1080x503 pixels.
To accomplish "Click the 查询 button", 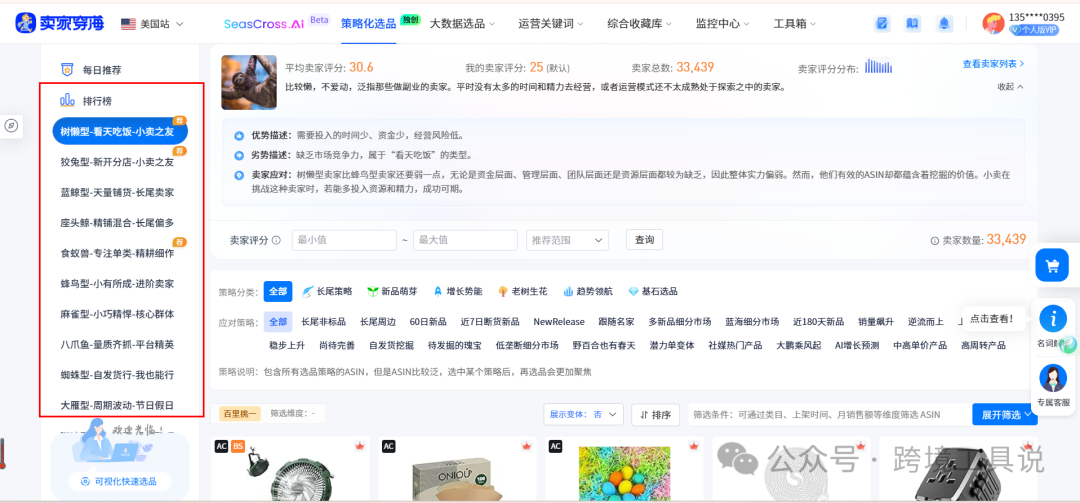I will pos(645,240).
